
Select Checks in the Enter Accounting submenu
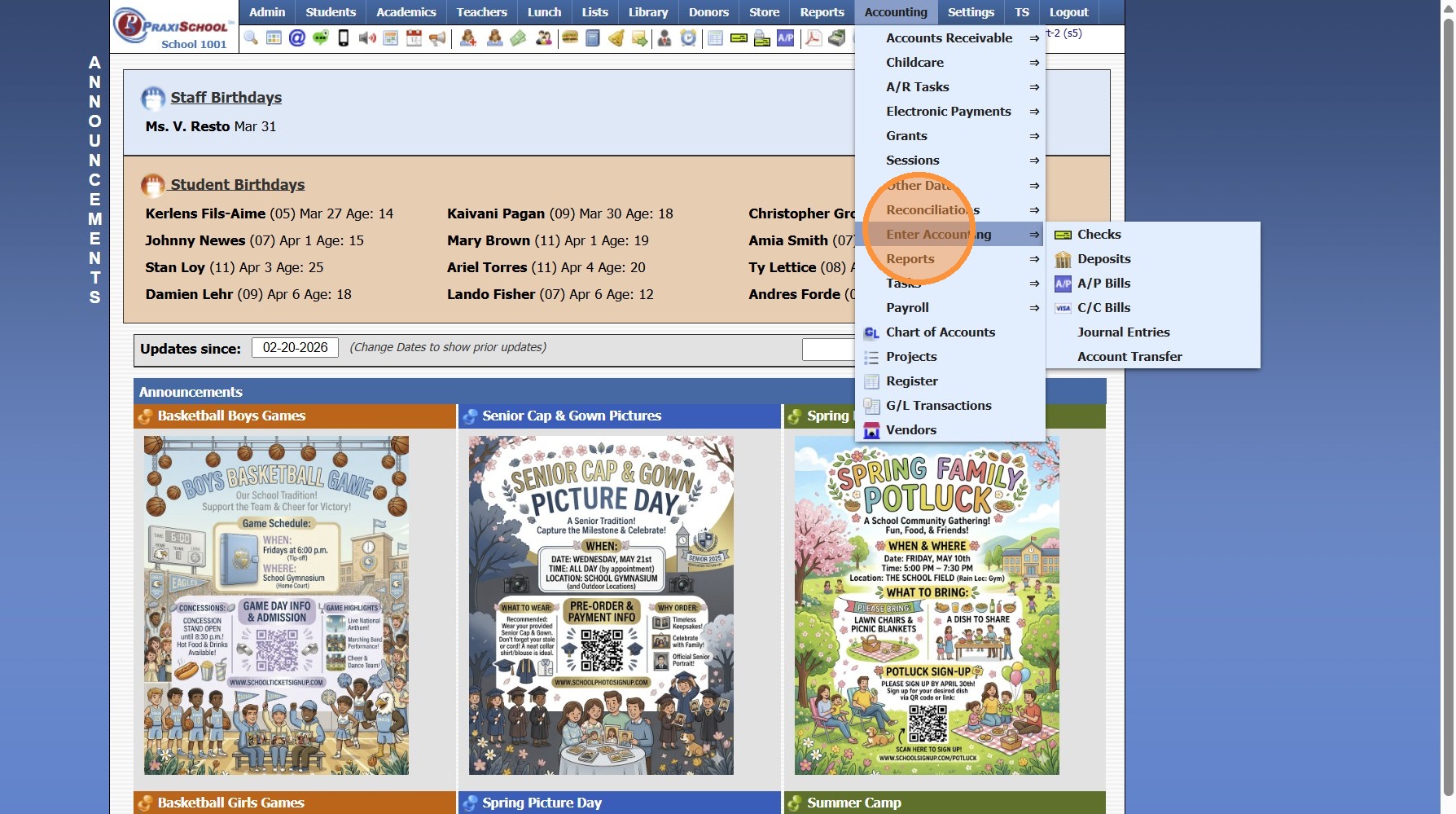pyautogui.click(x=1153, y=235)
